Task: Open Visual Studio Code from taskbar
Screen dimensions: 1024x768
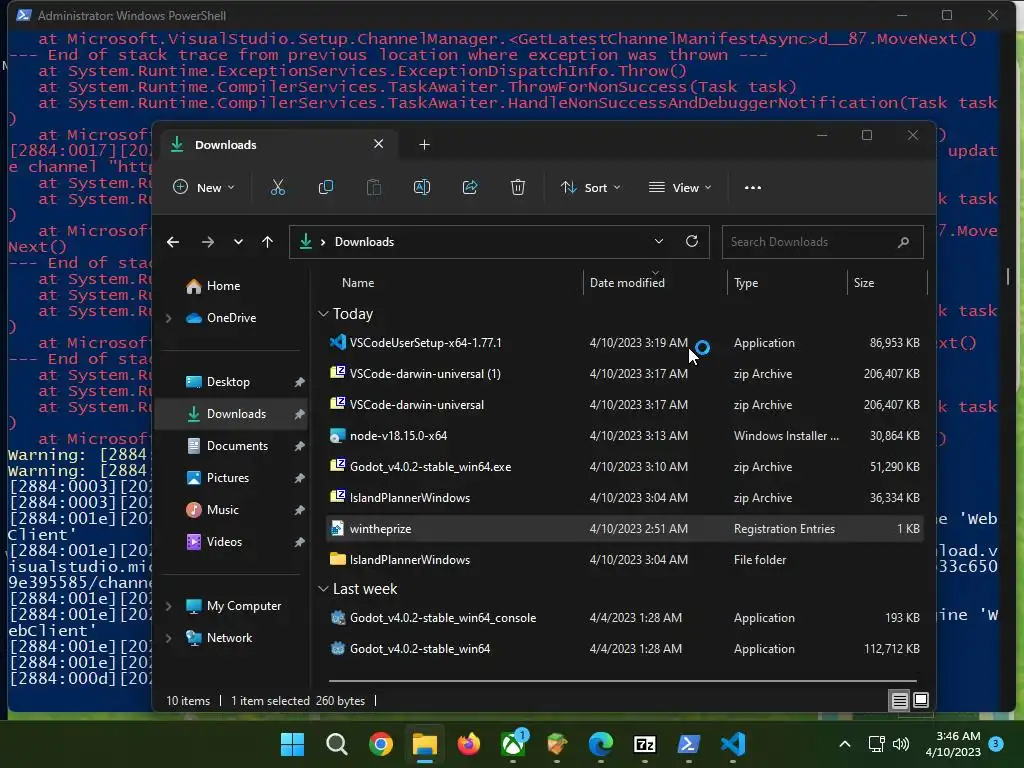Action: [733, 744]
